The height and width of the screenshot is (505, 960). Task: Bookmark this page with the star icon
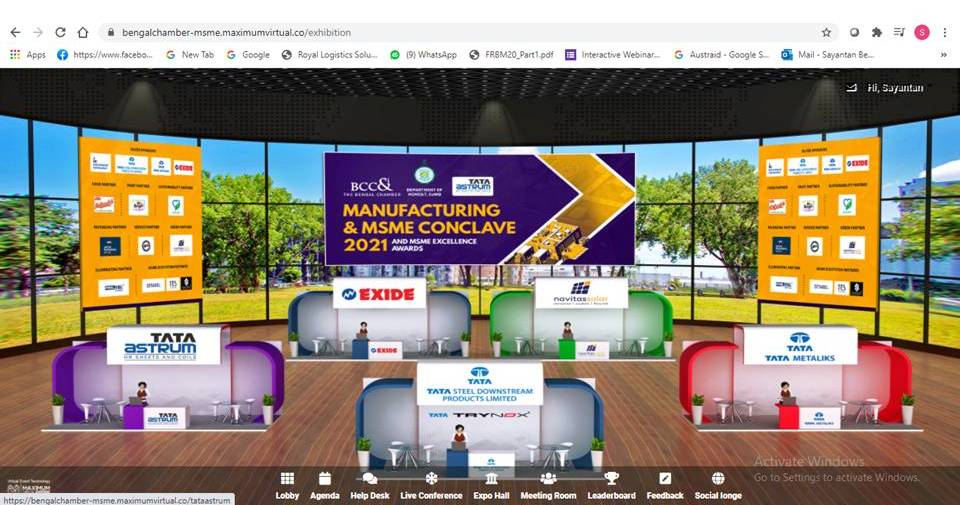pos(826,32)
